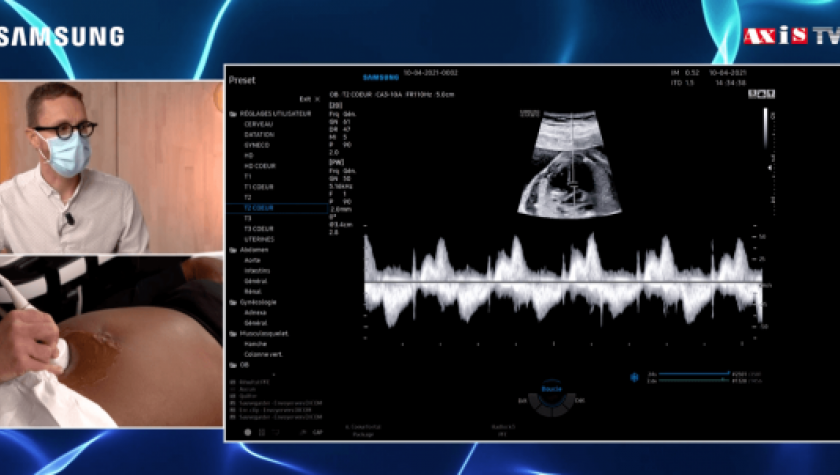Select the T1 preset
This screenshot has width=840, height=475.
[x=248, y=176]
